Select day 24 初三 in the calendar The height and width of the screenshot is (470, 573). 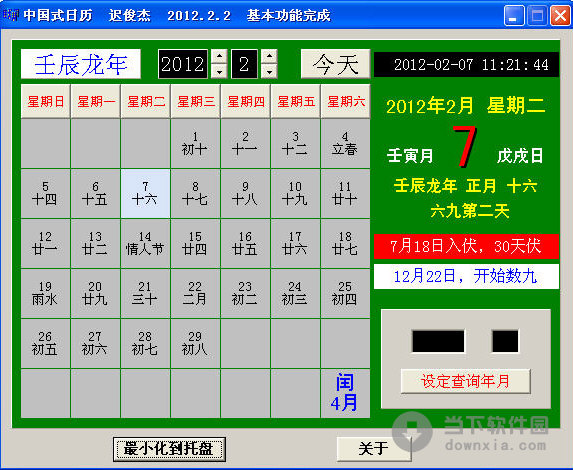296,294
